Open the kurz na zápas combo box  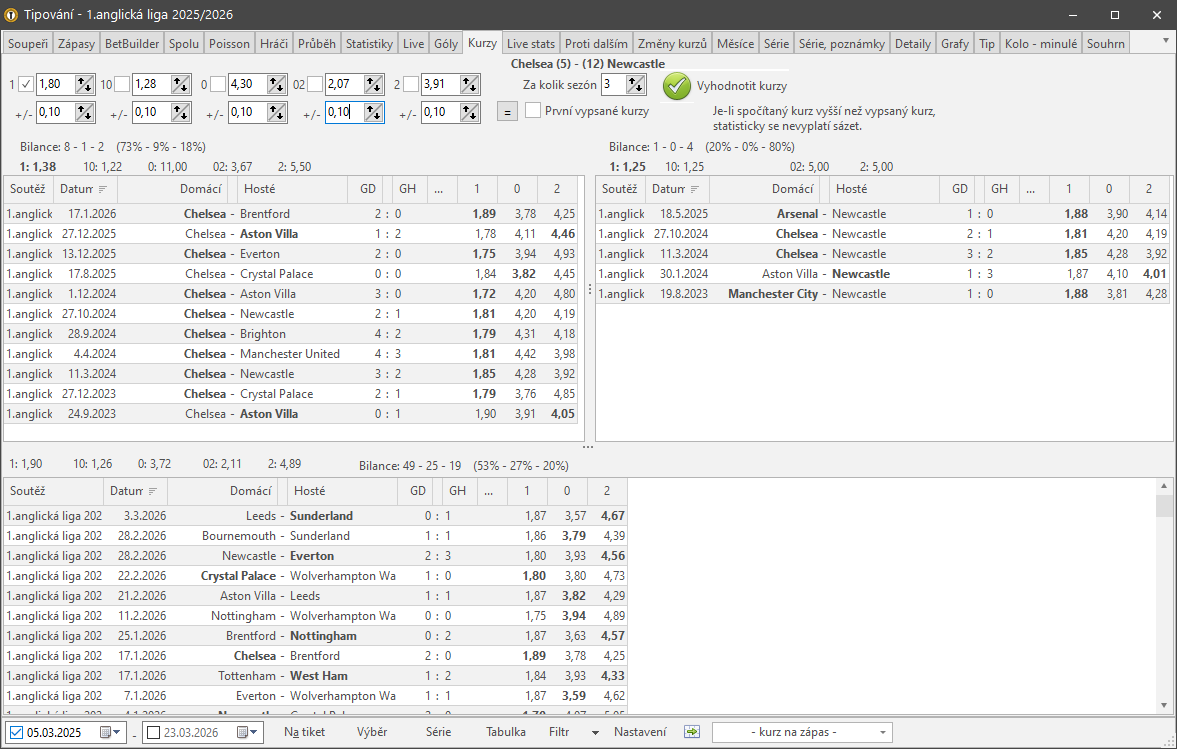coord(801,733)
